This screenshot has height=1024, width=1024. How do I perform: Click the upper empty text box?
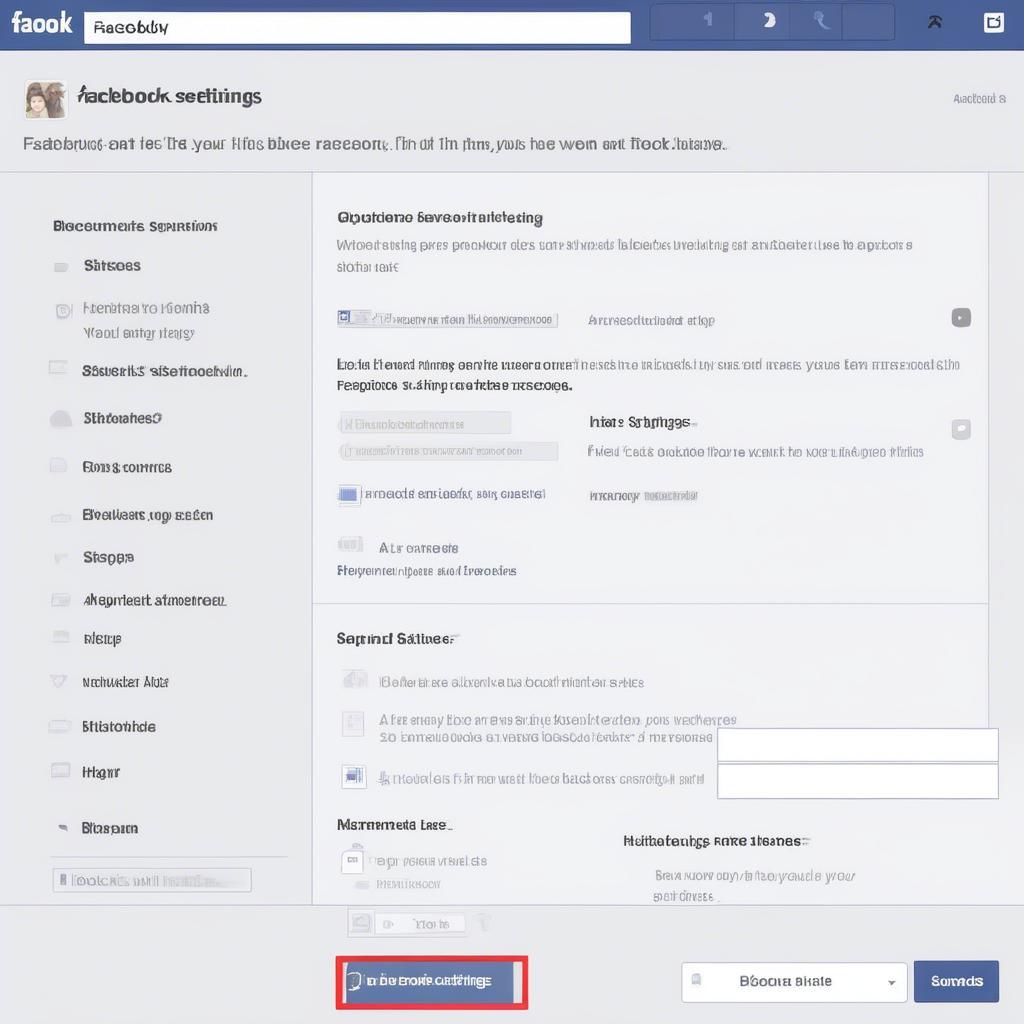pos(857,745)
